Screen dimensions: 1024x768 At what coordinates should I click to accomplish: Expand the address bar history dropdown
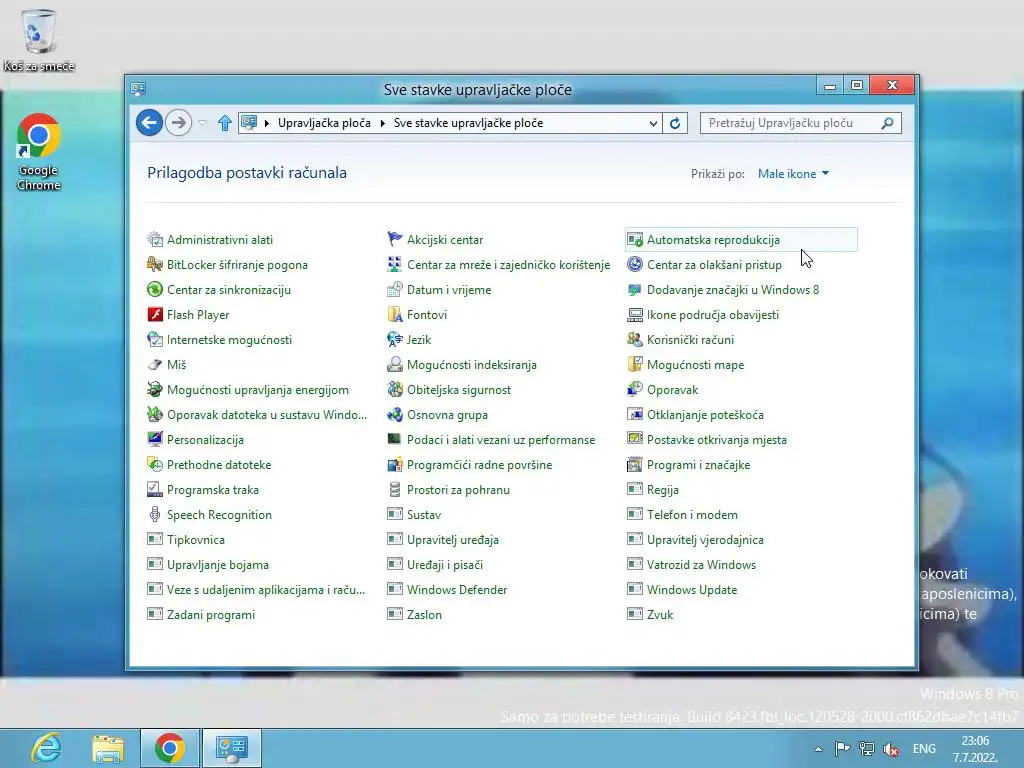click(x=652, y=123)
